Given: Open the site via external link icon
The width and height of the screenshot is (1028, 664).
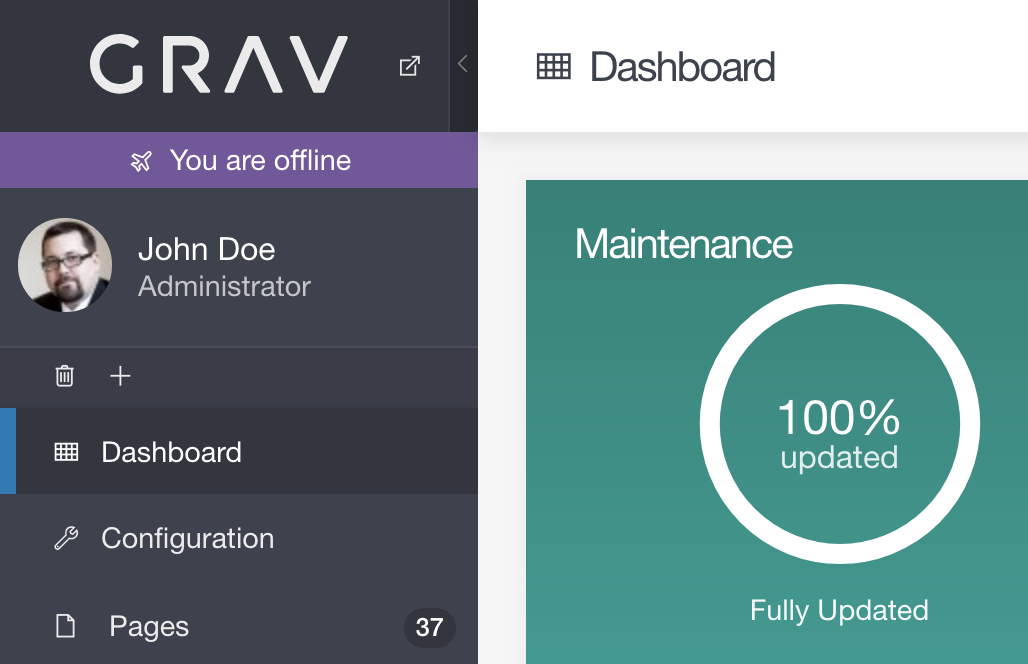Looking at the screenshot, I should pyautogui.click(x=409, y=66).
